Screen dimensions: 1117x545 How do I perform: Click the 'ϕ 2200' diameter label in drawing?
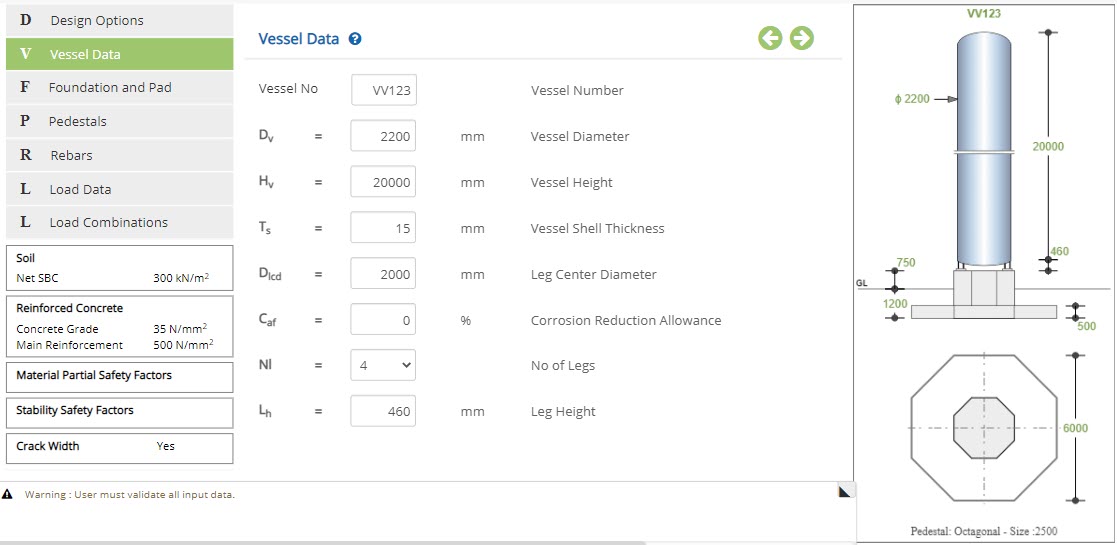(x=912, y=99)
